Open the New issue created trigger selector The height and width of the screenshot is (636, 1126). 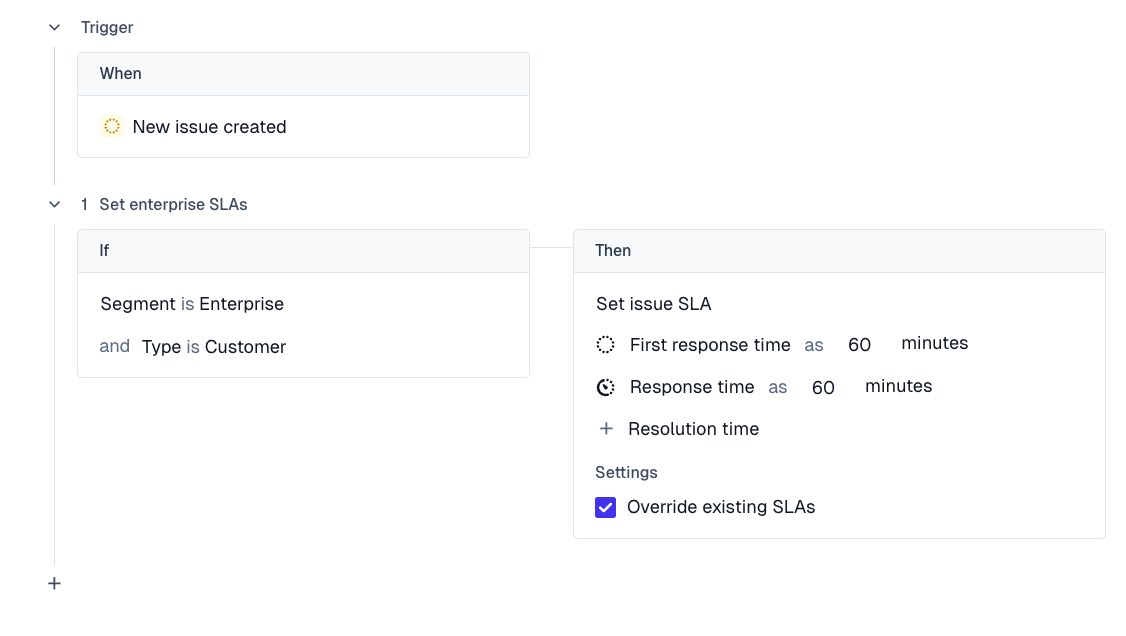(x=209, y=127)
